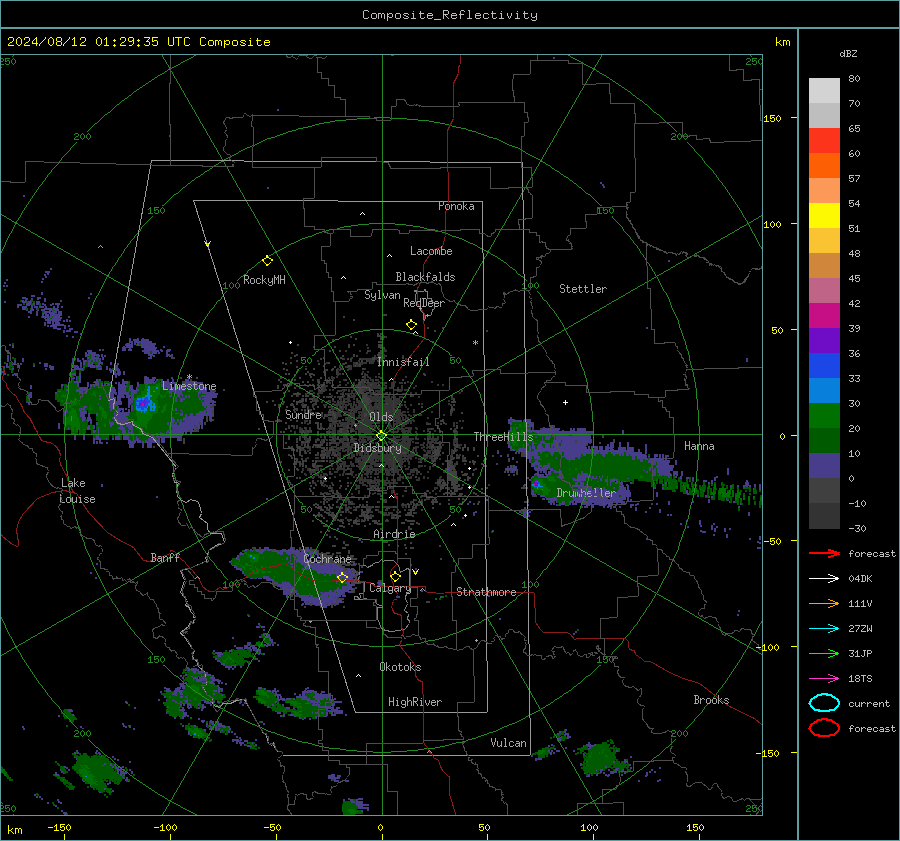
Task: Click the yellow diamond marker below RedDeer
Action: tap(412, 325)
